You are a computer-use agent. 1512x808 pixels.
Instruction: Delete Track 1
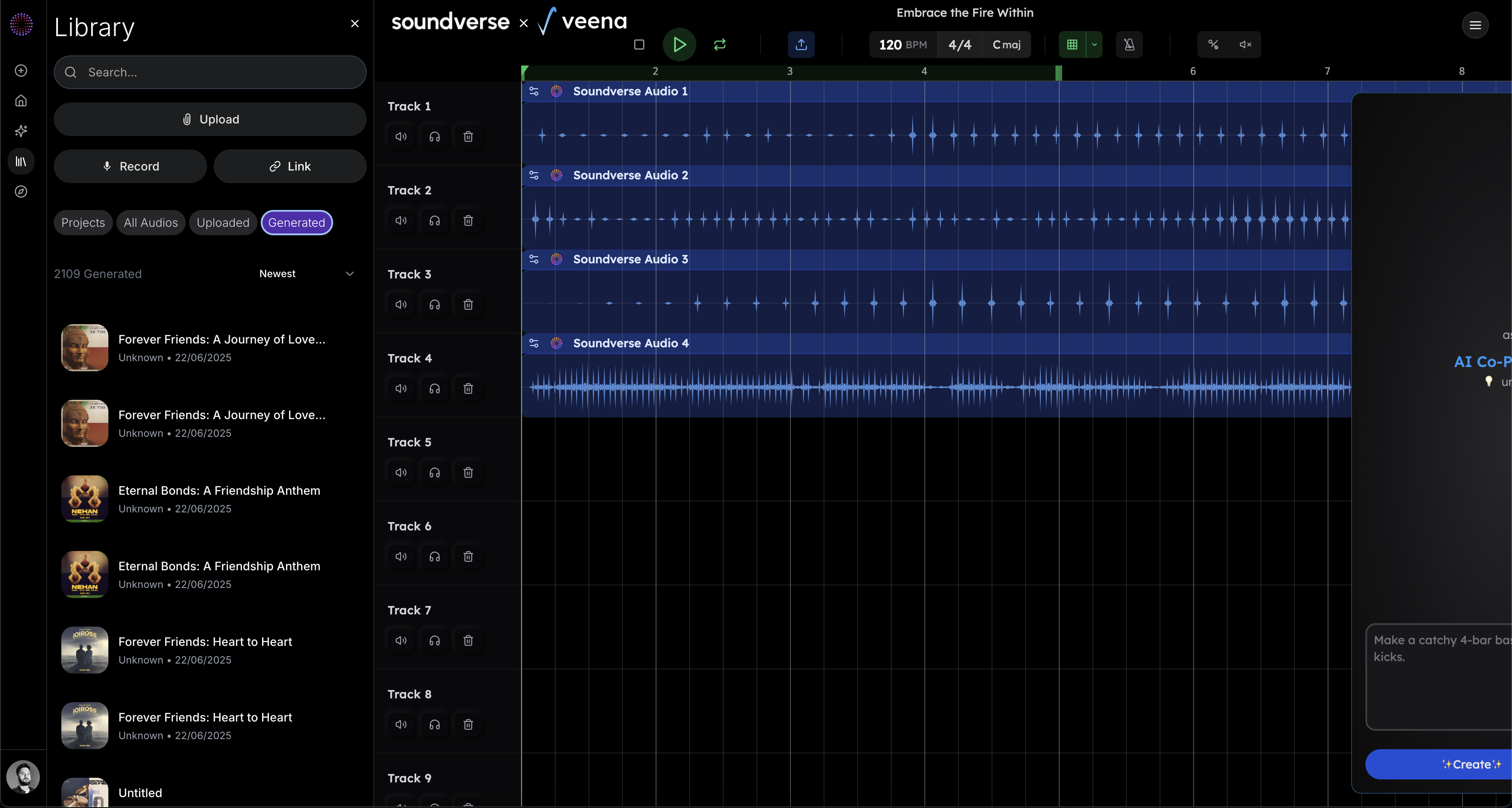[468, 137]
